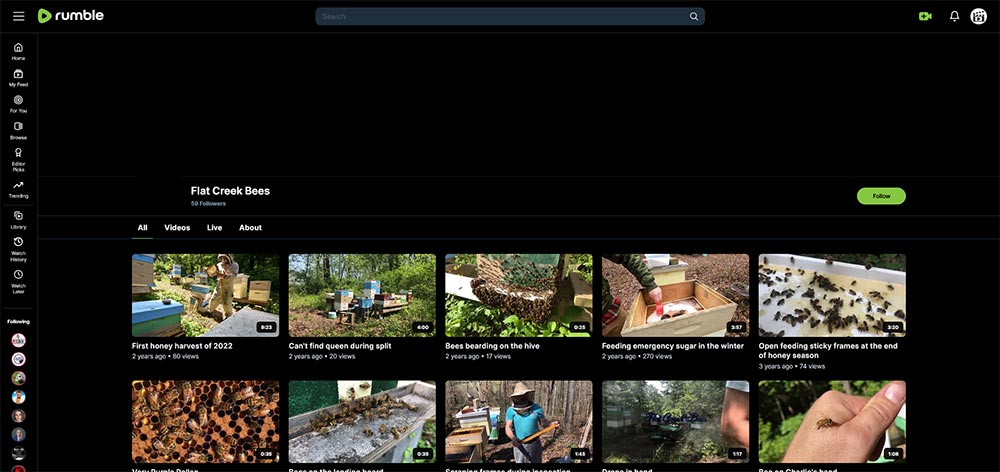1000x472 pixels.
Task: Click the second followed channel avatar
Action: (x=18, y=359)
